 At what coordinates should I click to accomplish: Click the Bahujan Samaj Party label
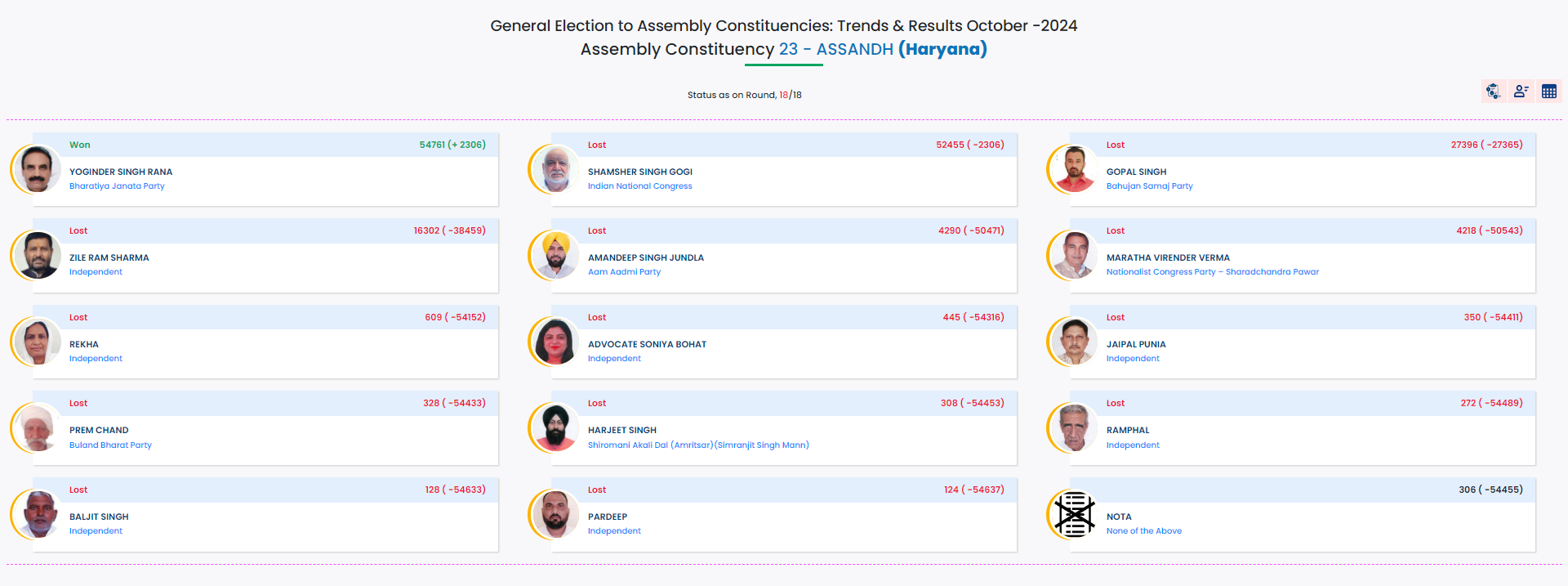(1149, 186)
